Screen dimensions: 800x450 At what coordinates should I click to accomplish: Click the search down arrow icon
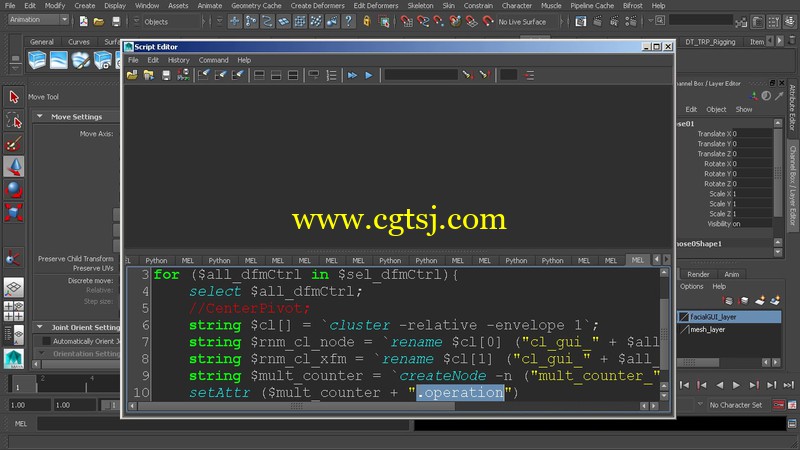tap(467, 76)
